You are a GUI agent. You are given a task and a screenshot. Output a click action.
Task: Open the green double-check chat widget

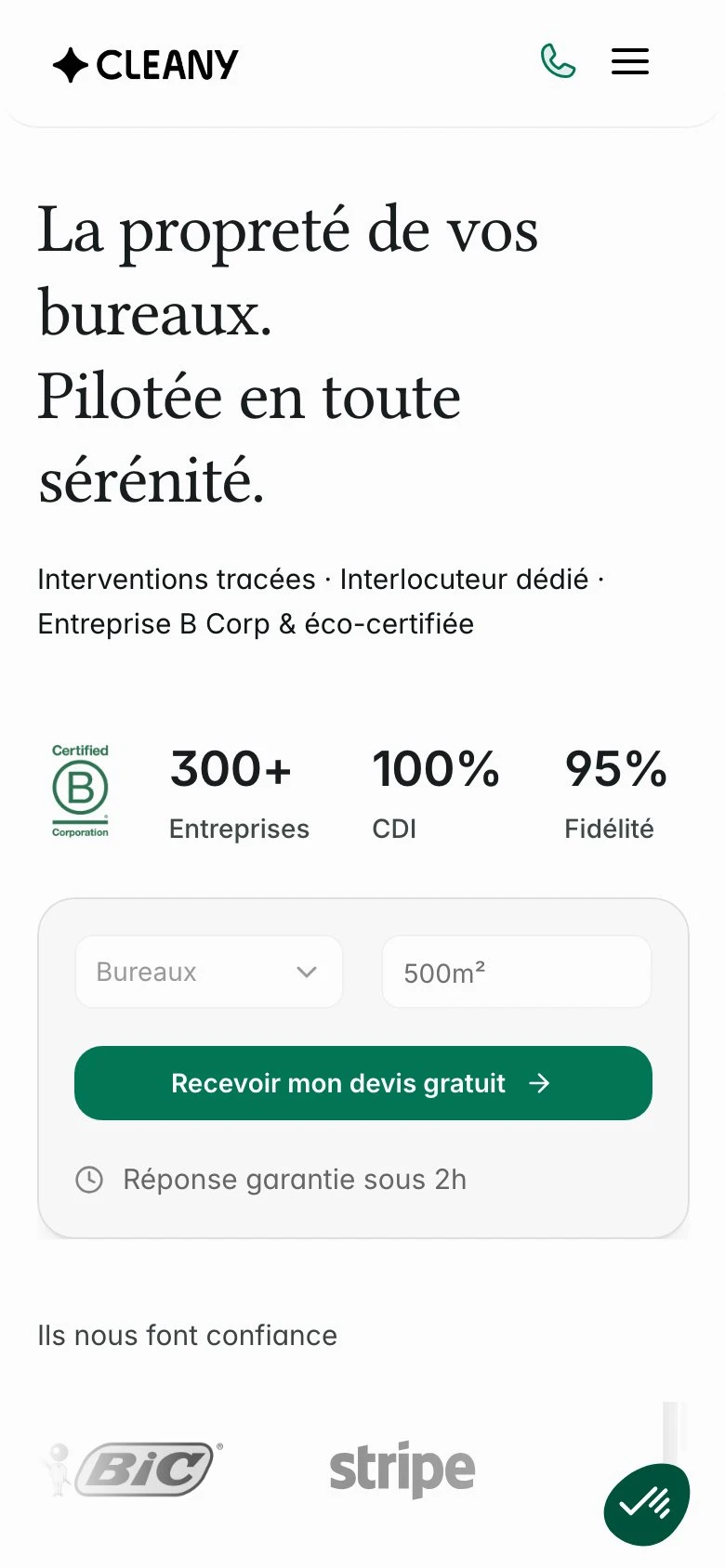647,1505
